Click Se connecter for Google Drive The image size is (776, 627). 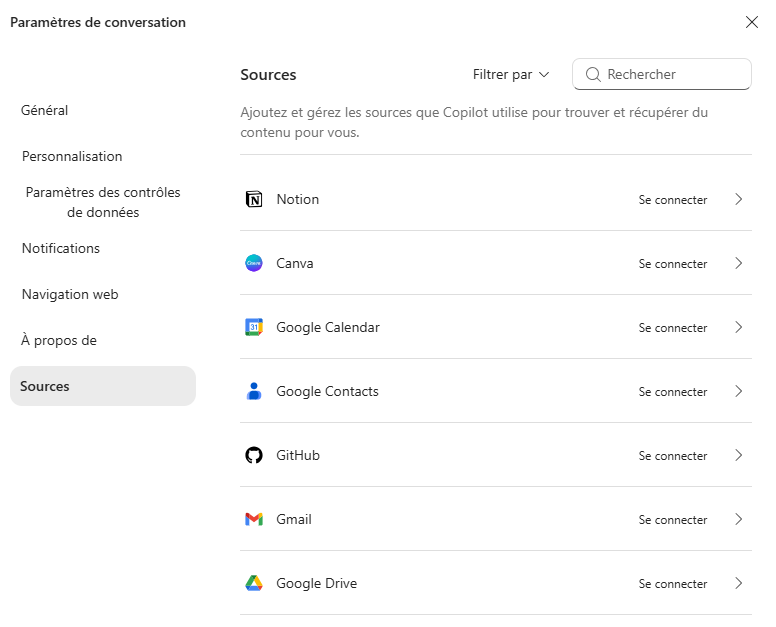(x=673, y=583)
